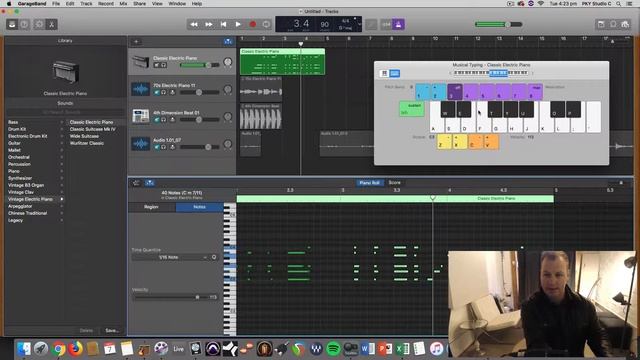Select the 4th Dimension Beat 01 track icon
The width and height of the screenshot is (640, 360).
click(x=140, y=116)
